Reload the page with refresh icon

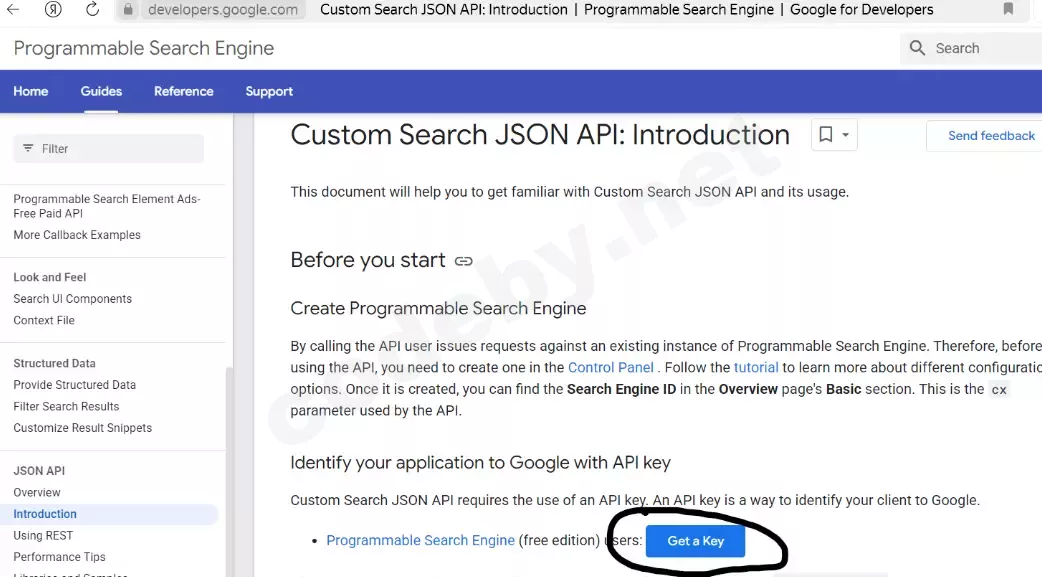pyautogui.click(x=92, y=9)
